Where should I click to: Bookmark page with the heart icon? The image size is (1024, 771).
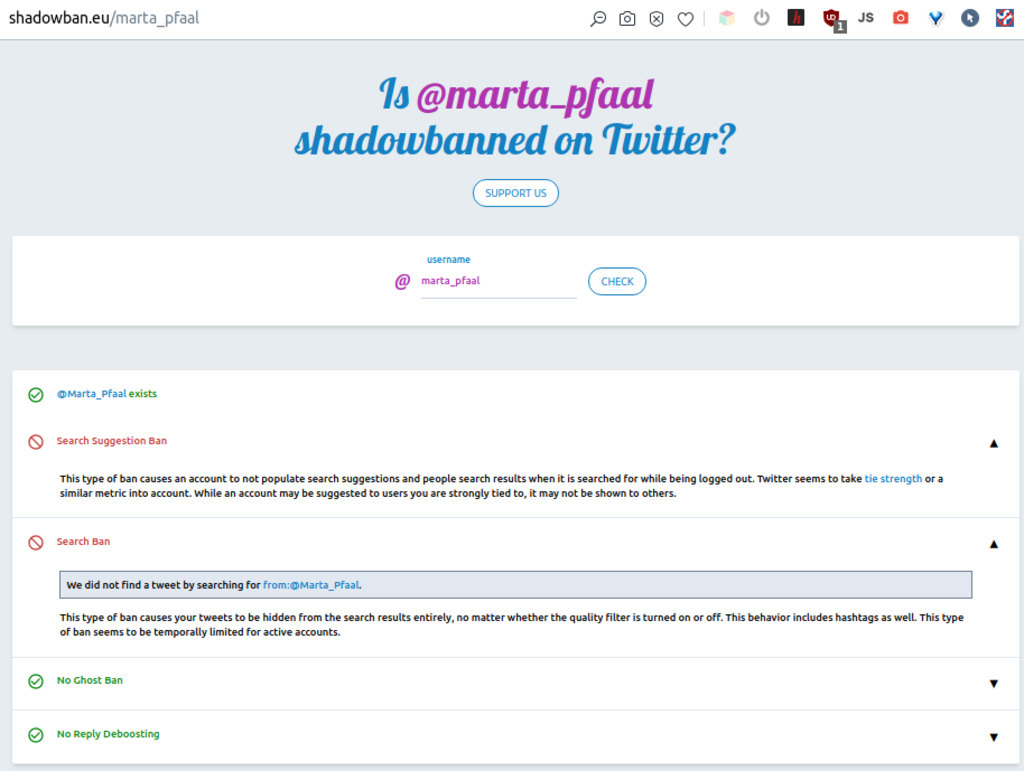pyautogui.click(x=685, y=19)
